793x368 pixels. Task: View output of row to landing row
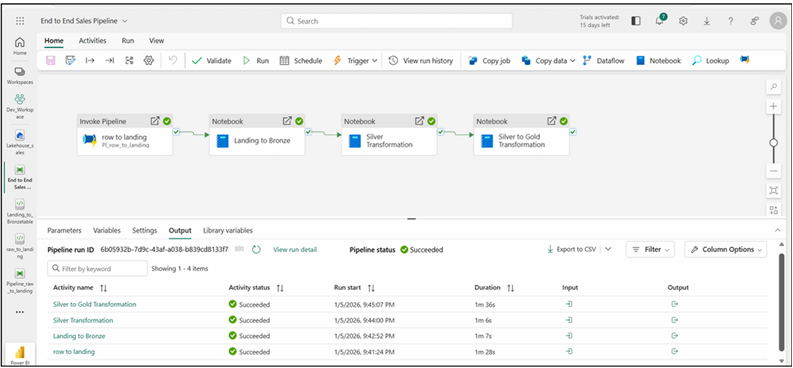point(674,351)
